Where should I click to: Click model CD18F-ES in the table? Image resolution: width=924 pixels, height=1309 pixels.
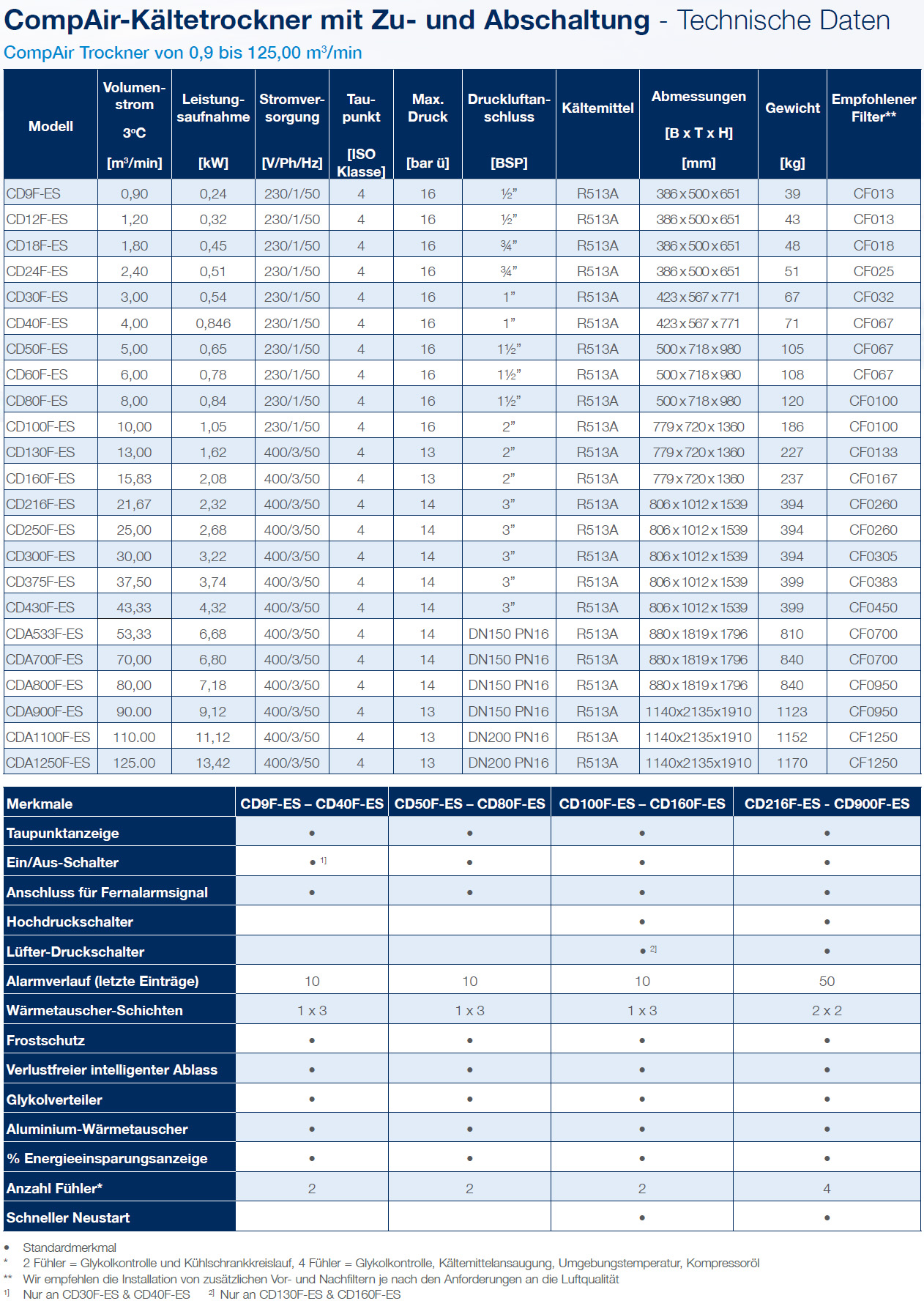[37, 245]
